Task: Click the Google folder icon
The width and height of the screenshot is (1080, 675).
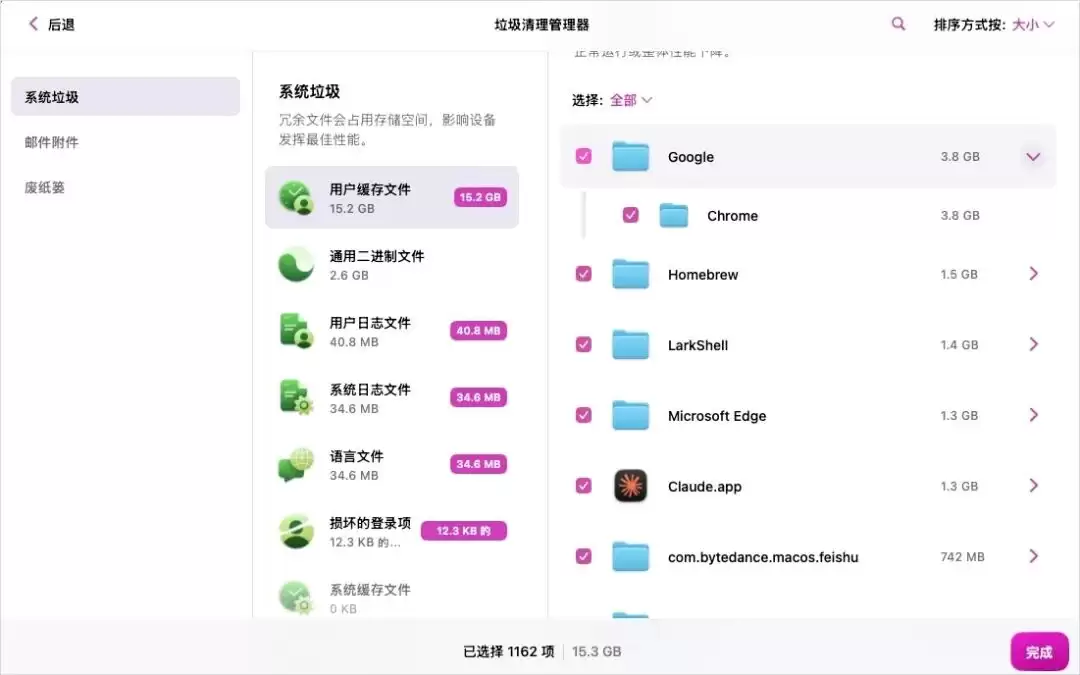Action: (x=630, y=156)
